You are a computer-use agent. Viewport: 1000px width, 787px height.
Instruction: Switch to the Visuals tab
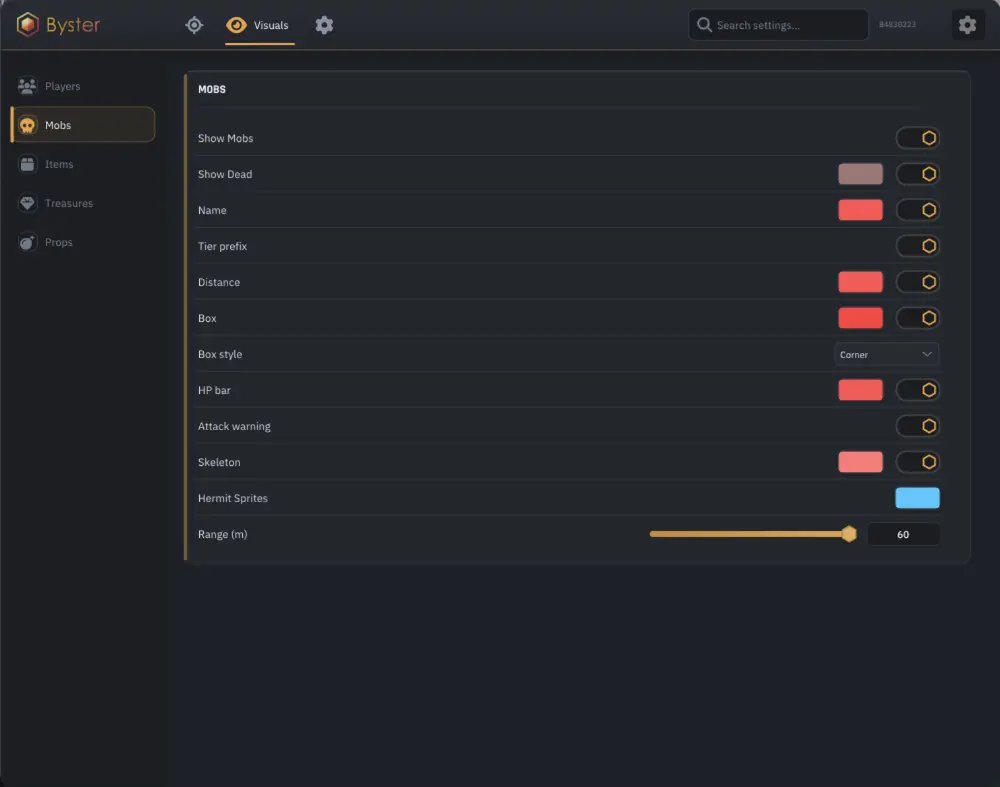259,26
